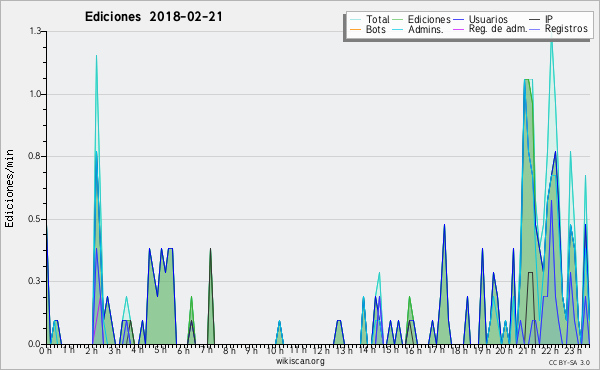Screen dimensions: 600x370
Task: Click the '3 h' x-axis label
Action: click(114, 351)
